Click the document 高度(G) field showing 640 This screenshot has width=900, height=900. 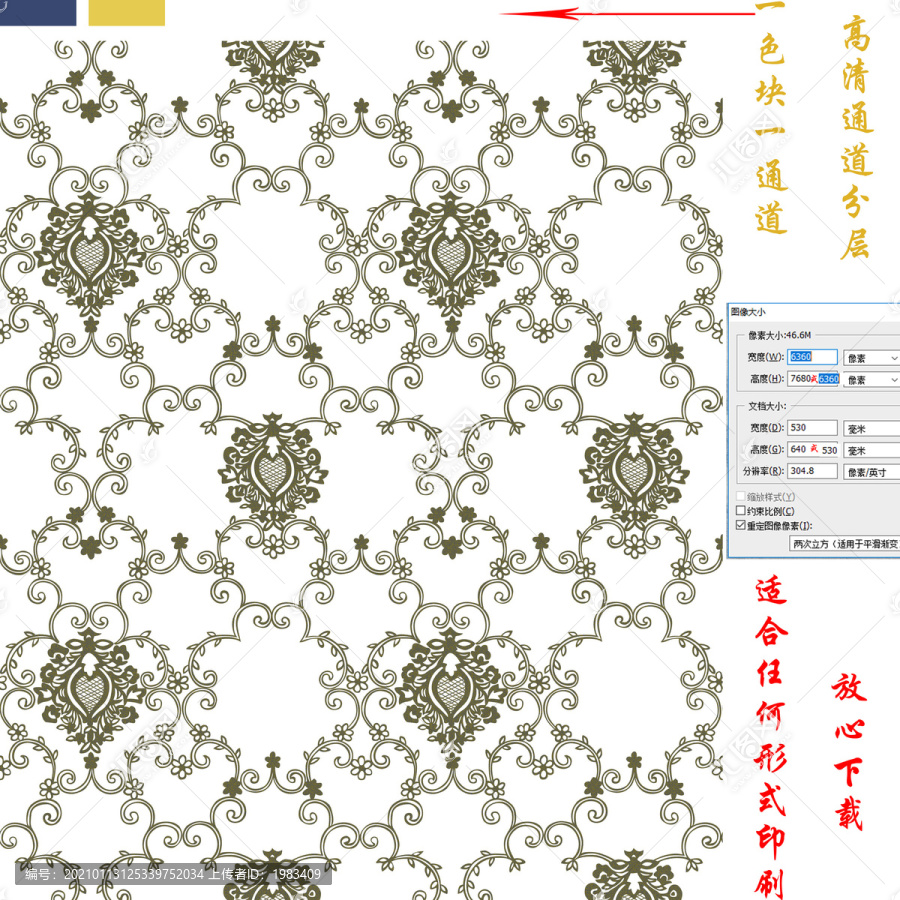[x=812, y=449]
